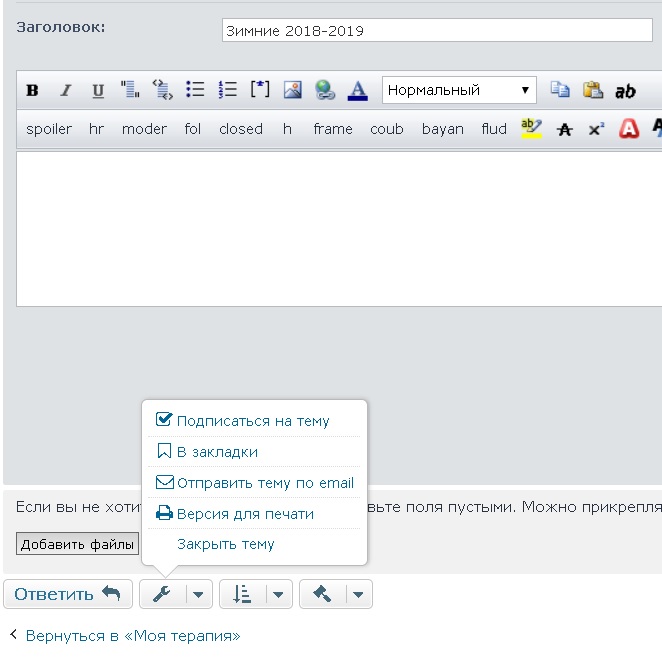Screen dimensions: 662x660
Task: Insert an image into the post
Action: tap(292, 90)
